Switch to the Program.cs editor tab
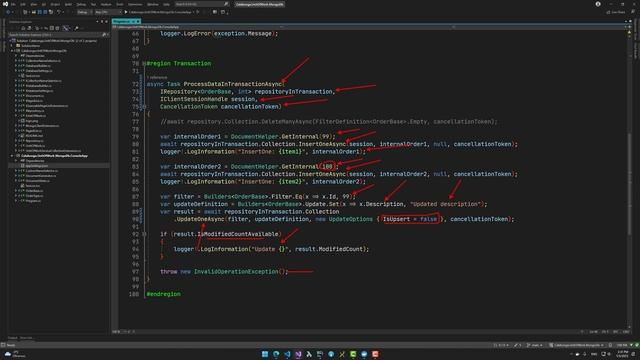Screen dimensions: 640x360 pos(121,21)
